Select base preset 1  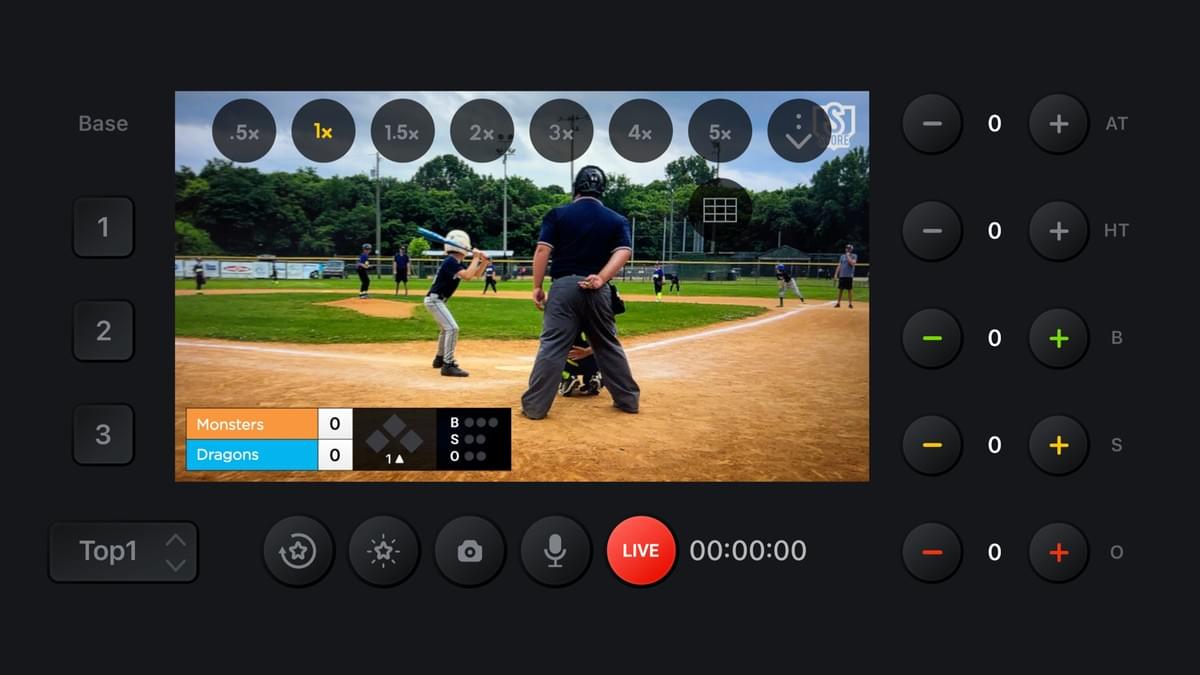pyautogui.click(x=103, y=227)
